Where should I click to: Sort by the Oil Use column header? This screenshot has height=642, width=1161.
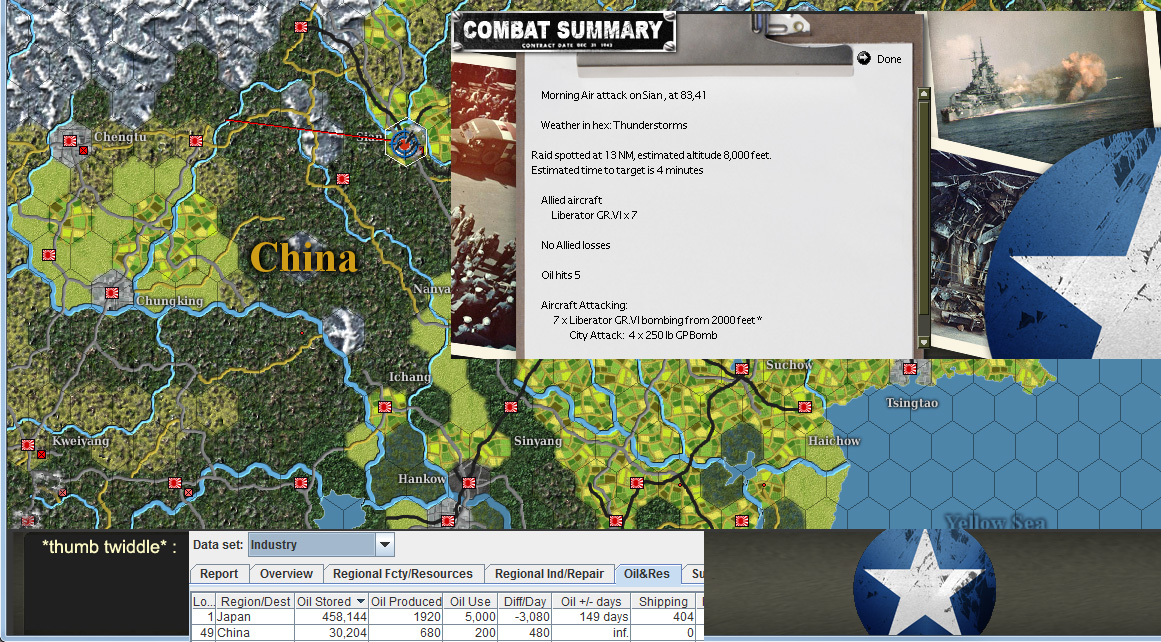[x=470, y=601]
